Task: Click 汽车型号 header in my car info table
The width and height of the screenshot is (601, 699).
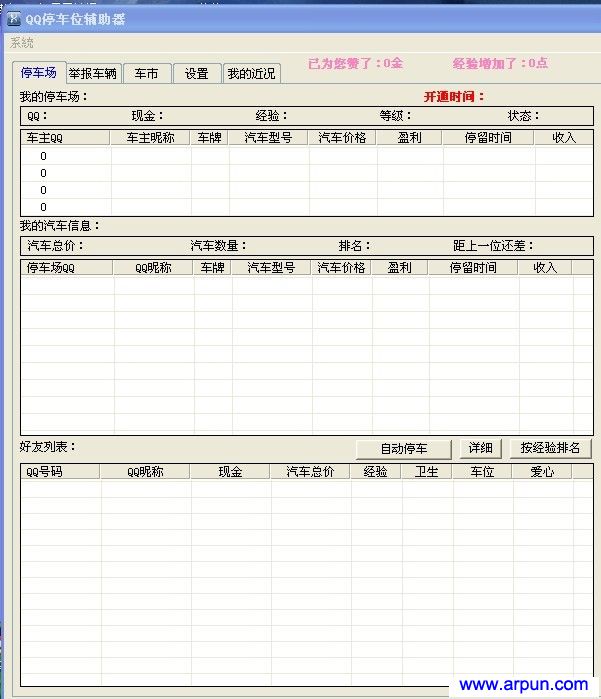Action: point(271,267)
